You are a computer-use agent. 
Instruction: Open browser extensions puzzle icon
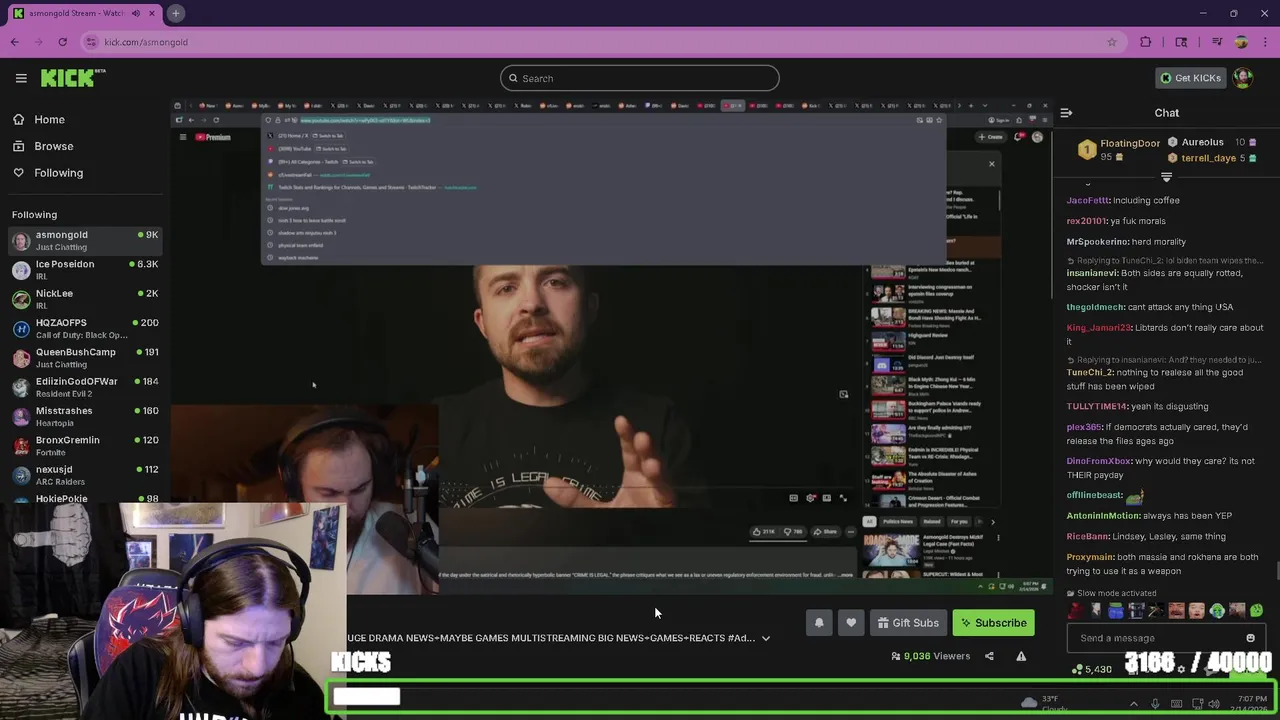1146,42
